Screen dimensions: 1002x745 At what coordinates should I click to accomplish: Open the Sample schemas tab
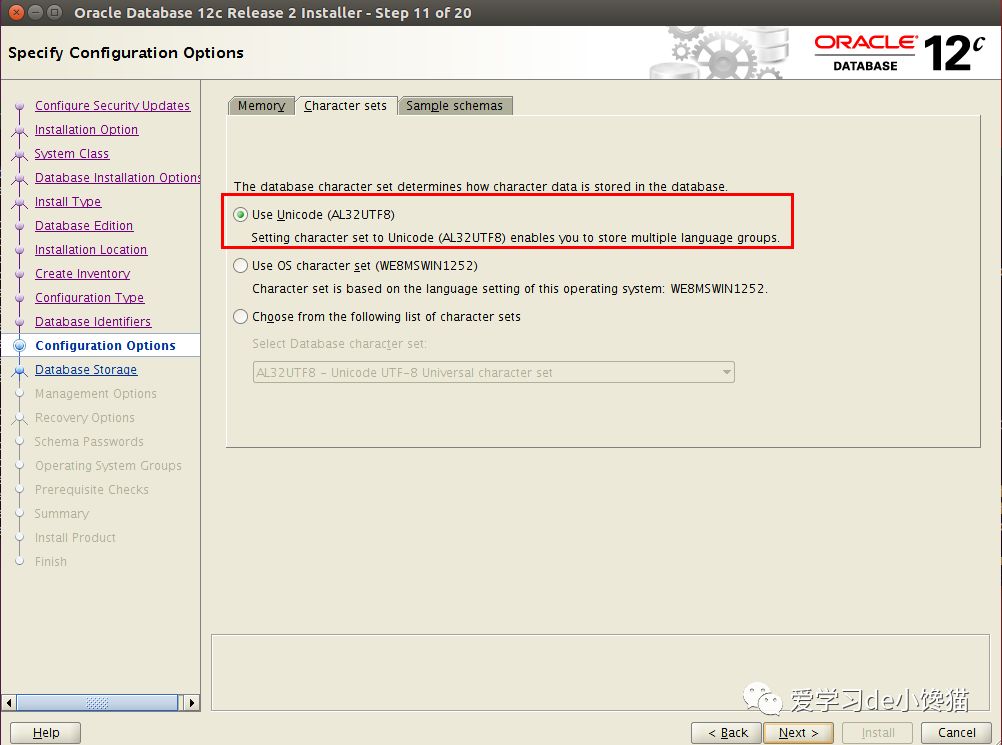454,105
